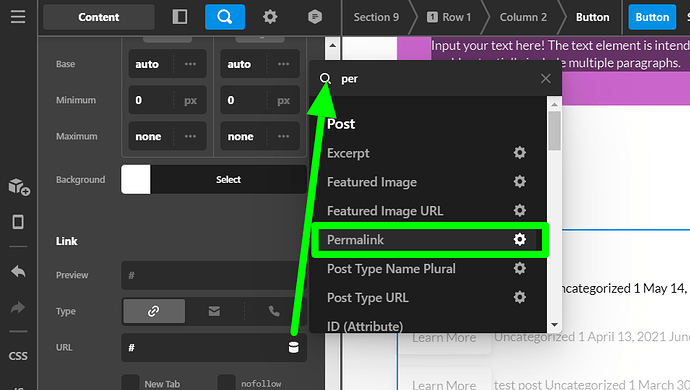Screen dimensions: 690x390
Task: Open settings gear for Featured Image
Action: pos(520,181)
